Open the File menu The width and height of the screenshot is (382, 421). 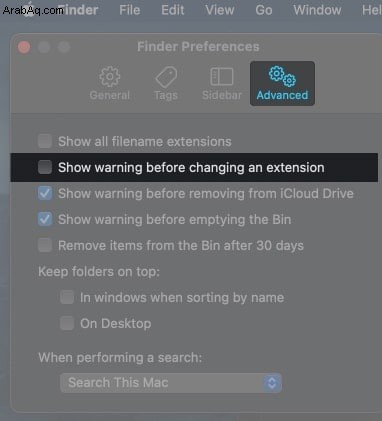(130, 10)
